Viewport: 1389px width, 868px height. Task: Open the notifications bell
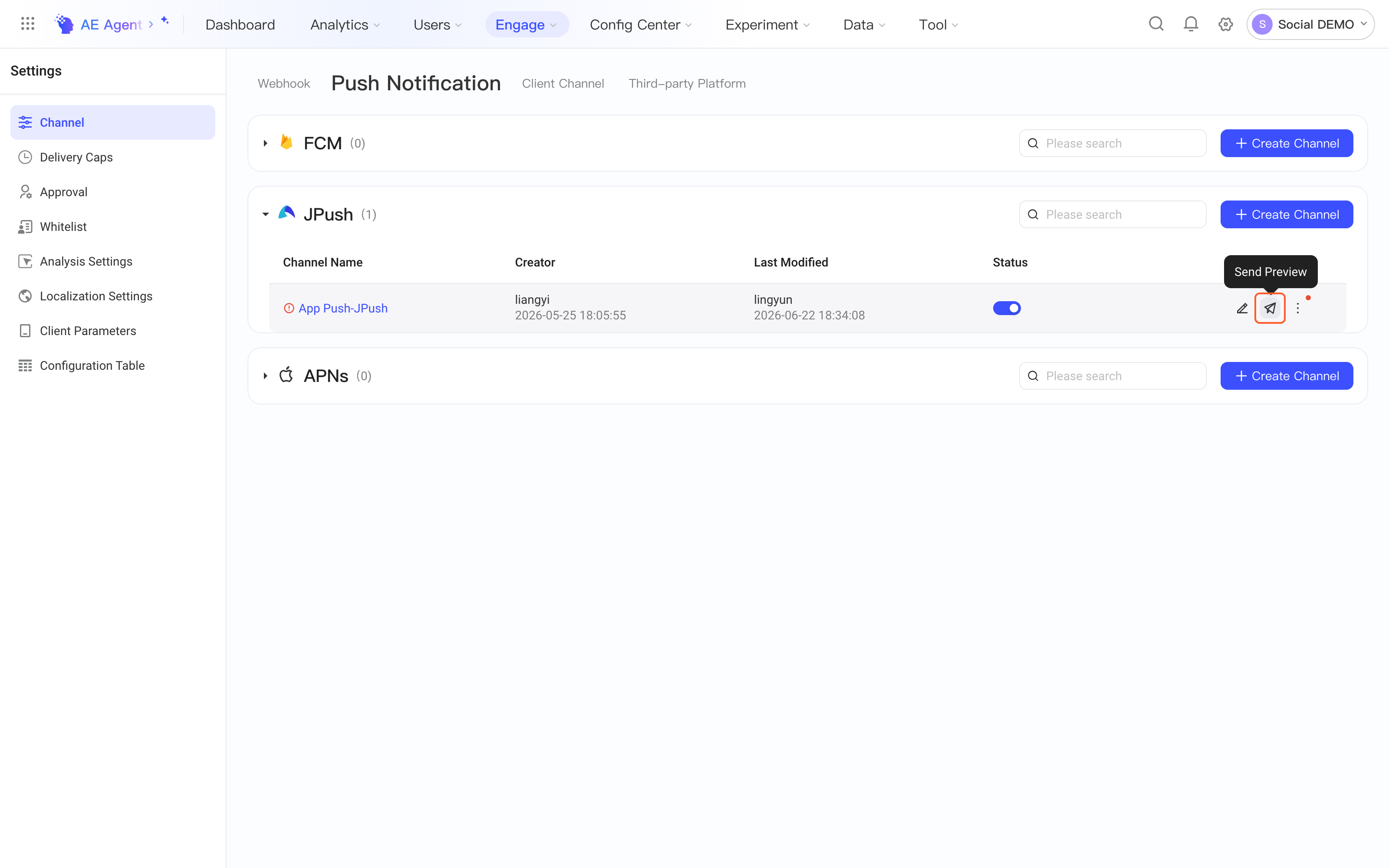[x=1191, y=24]
